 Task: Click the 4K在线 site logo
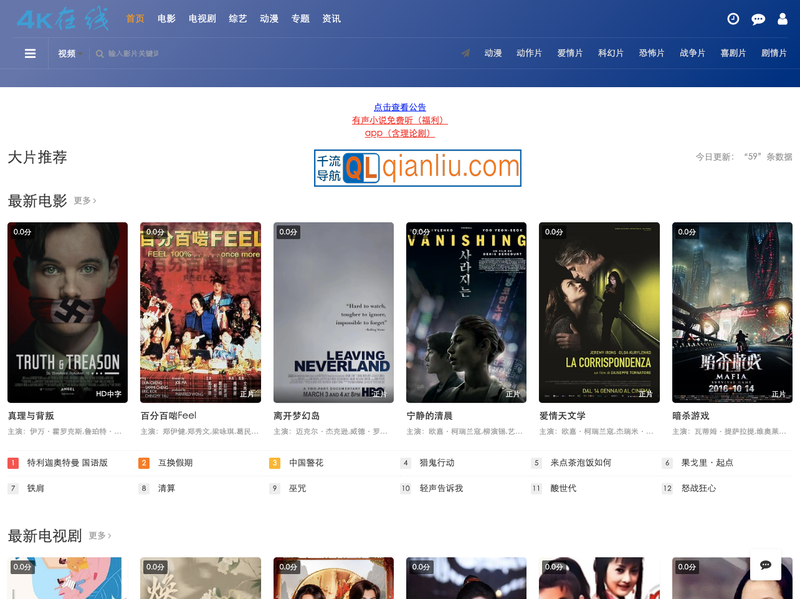(x=58, y=18)
